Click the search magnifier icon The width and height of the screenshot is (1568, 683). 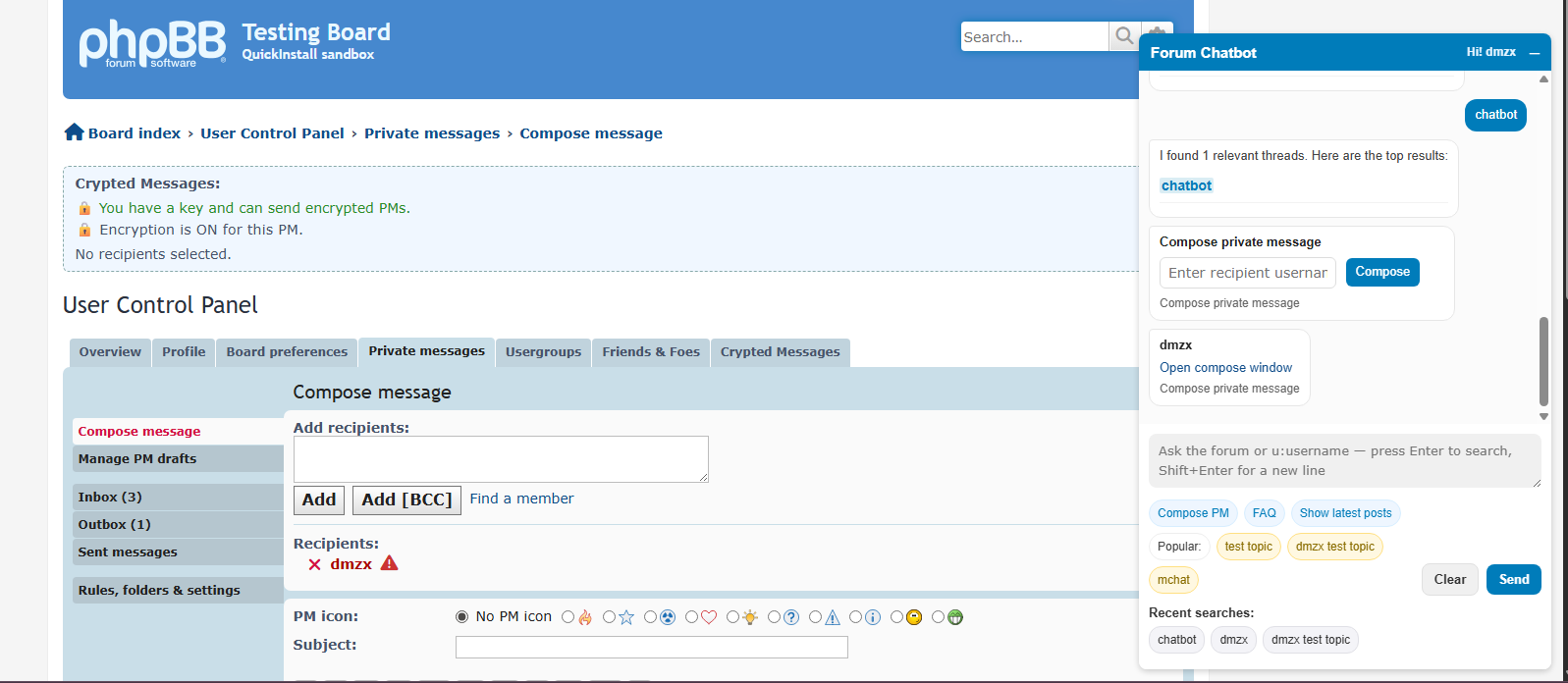click(x=1124, y=36)
